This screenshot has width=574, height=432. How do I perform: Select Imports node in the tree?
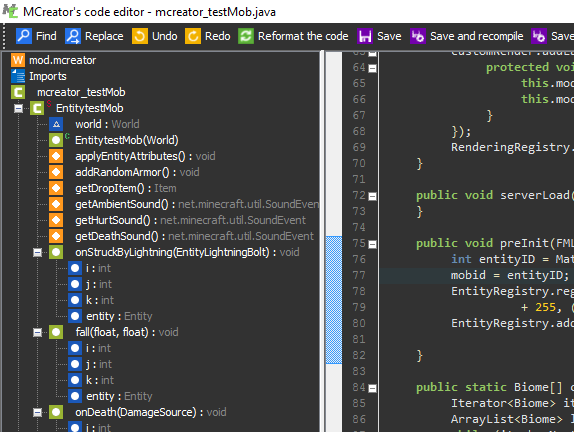[x=48, y=76]
